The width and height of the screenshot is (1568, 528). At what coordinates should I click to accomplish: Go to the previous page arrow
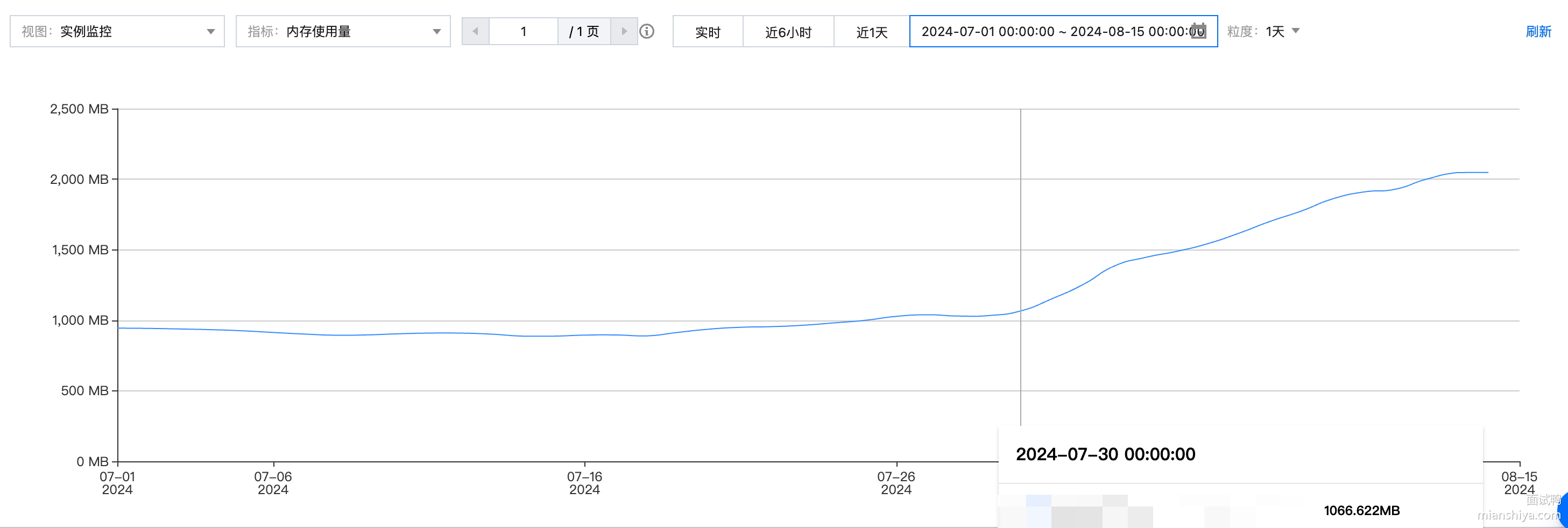point(475,32)
